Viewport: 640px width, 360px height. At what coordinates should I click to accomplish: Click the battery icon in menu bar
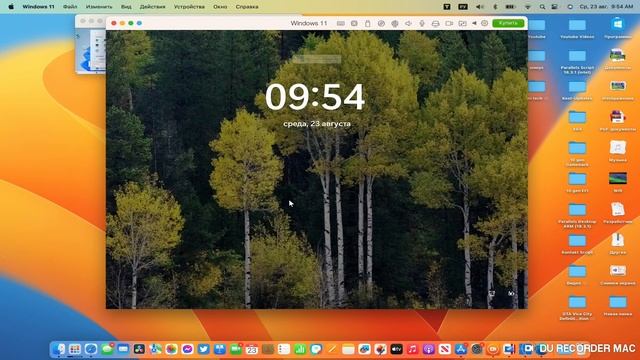pyautogui.click(x=510, y=7)
